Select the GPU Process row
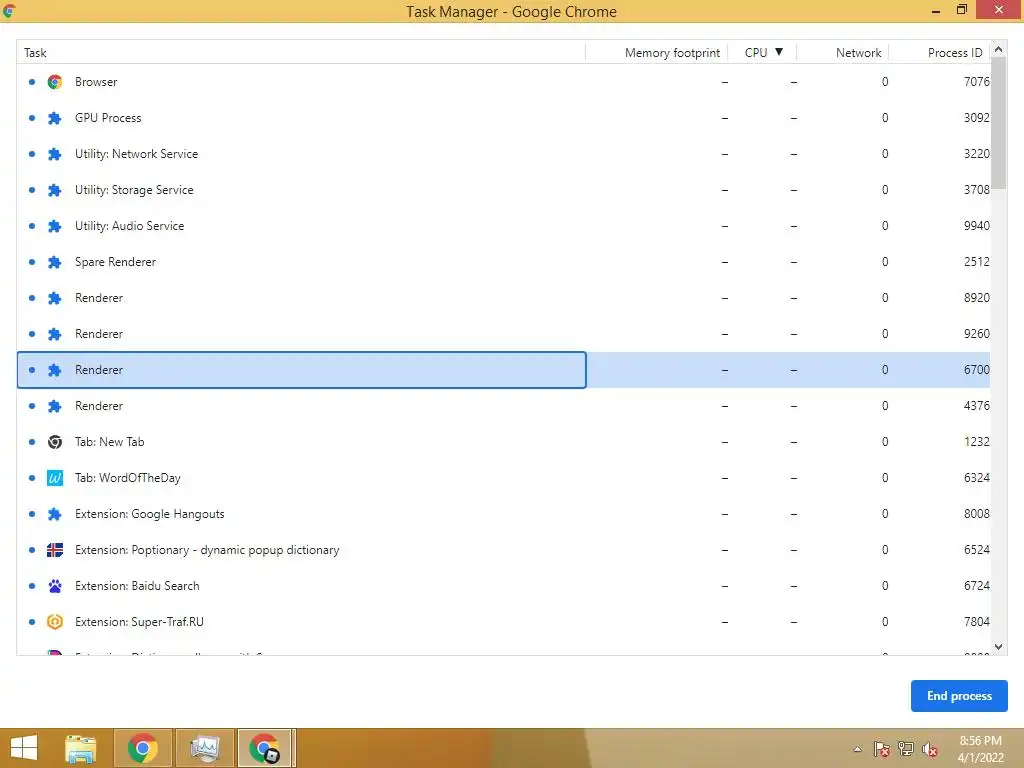 [x=504, y=118]
